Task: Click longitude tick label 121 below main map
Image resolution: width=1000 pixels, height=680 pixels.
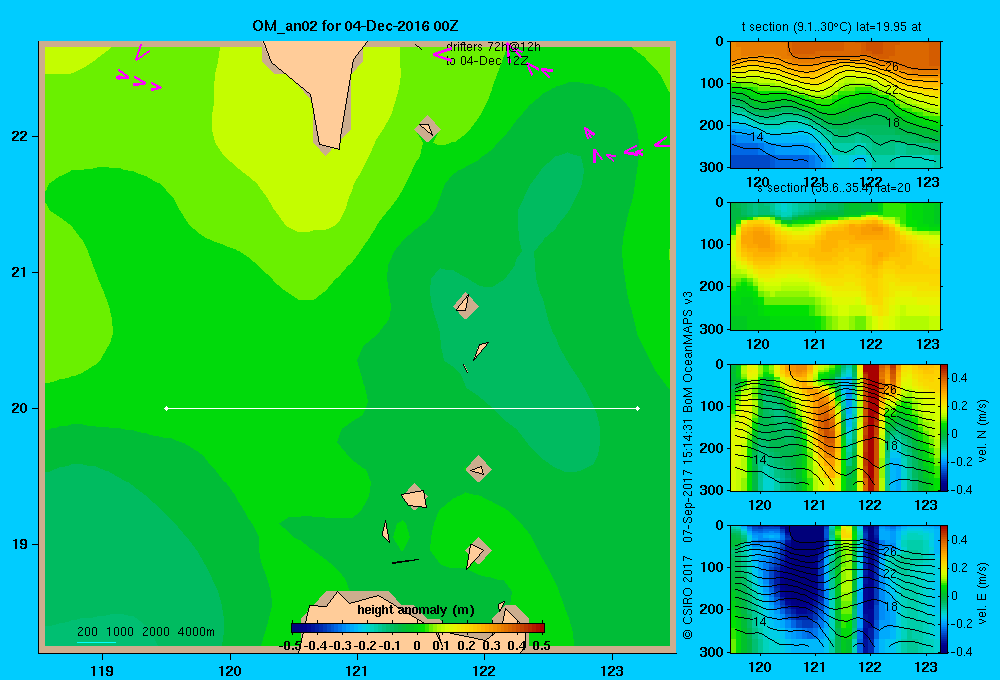Action: (x=357, y=670)
